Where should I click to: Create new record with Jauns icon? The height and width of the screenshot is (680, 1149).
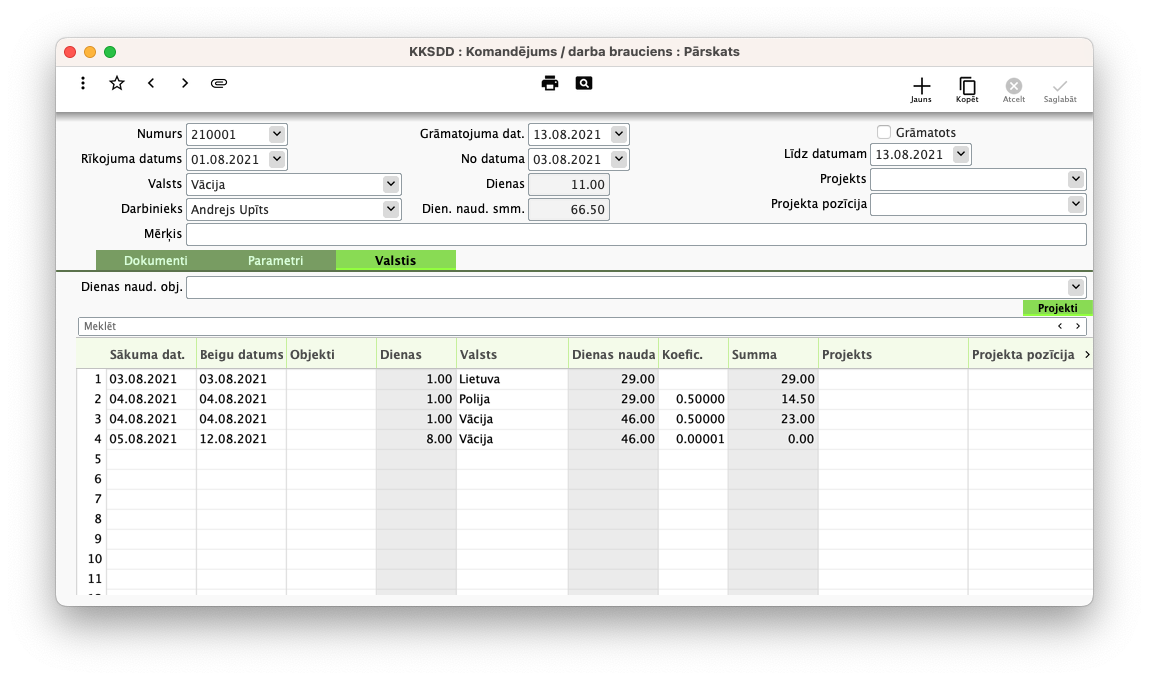pos(921,90)
